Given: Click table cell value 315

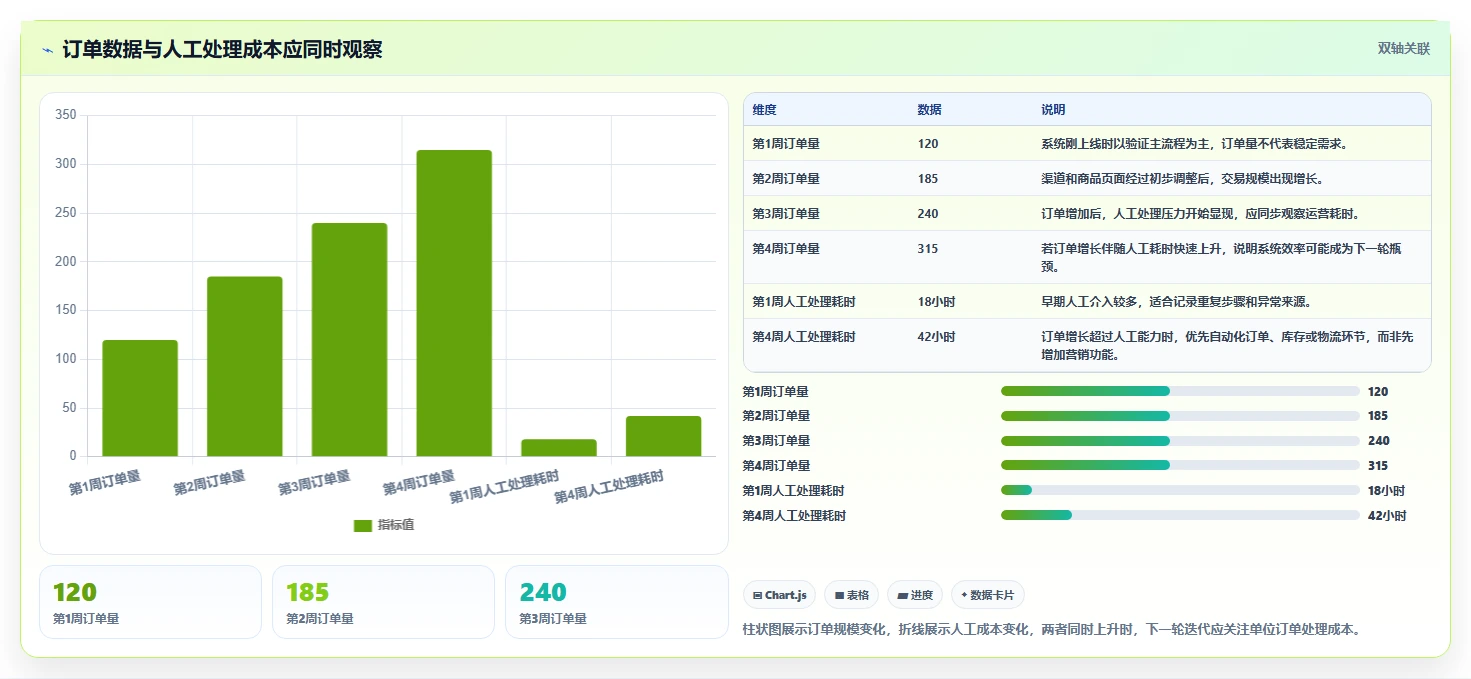Looking at the screenshot, I should [928, 249].
